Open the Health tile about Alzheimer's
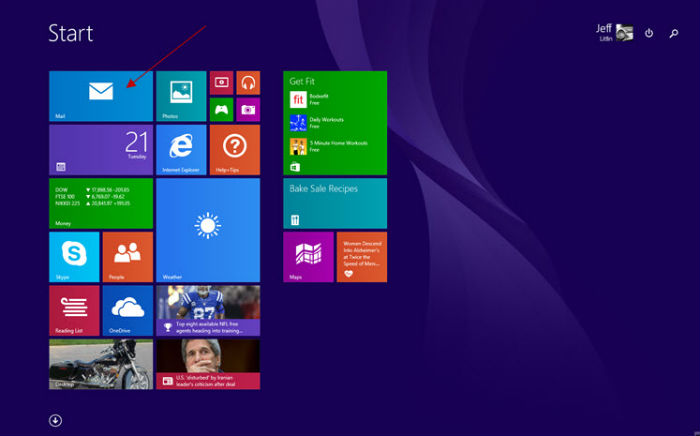This screenshot has height=436, width=700. [x=362, y=257]
